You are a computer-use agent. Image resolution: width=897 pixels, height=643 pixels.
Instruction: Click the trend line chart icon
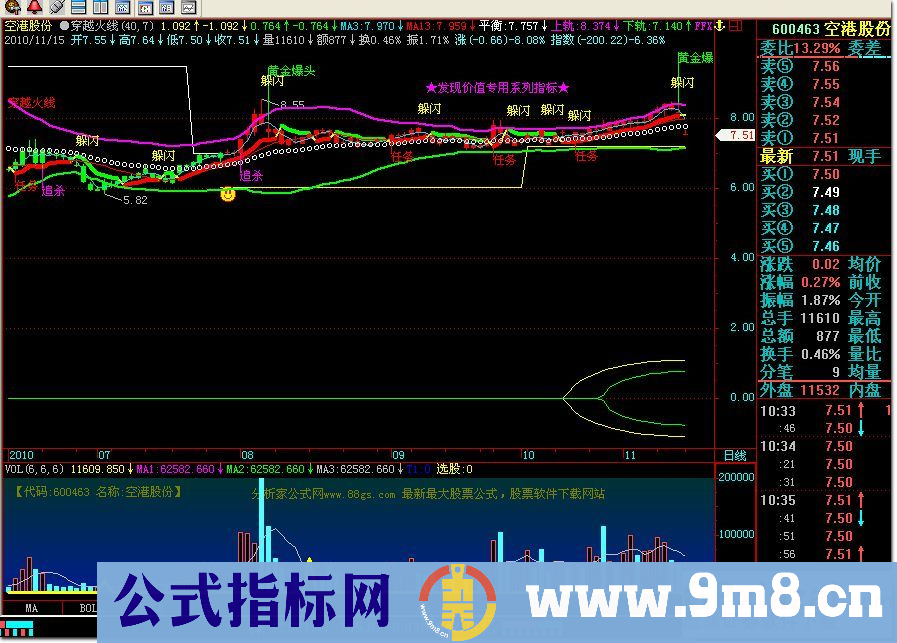click(x=188, y=7)
